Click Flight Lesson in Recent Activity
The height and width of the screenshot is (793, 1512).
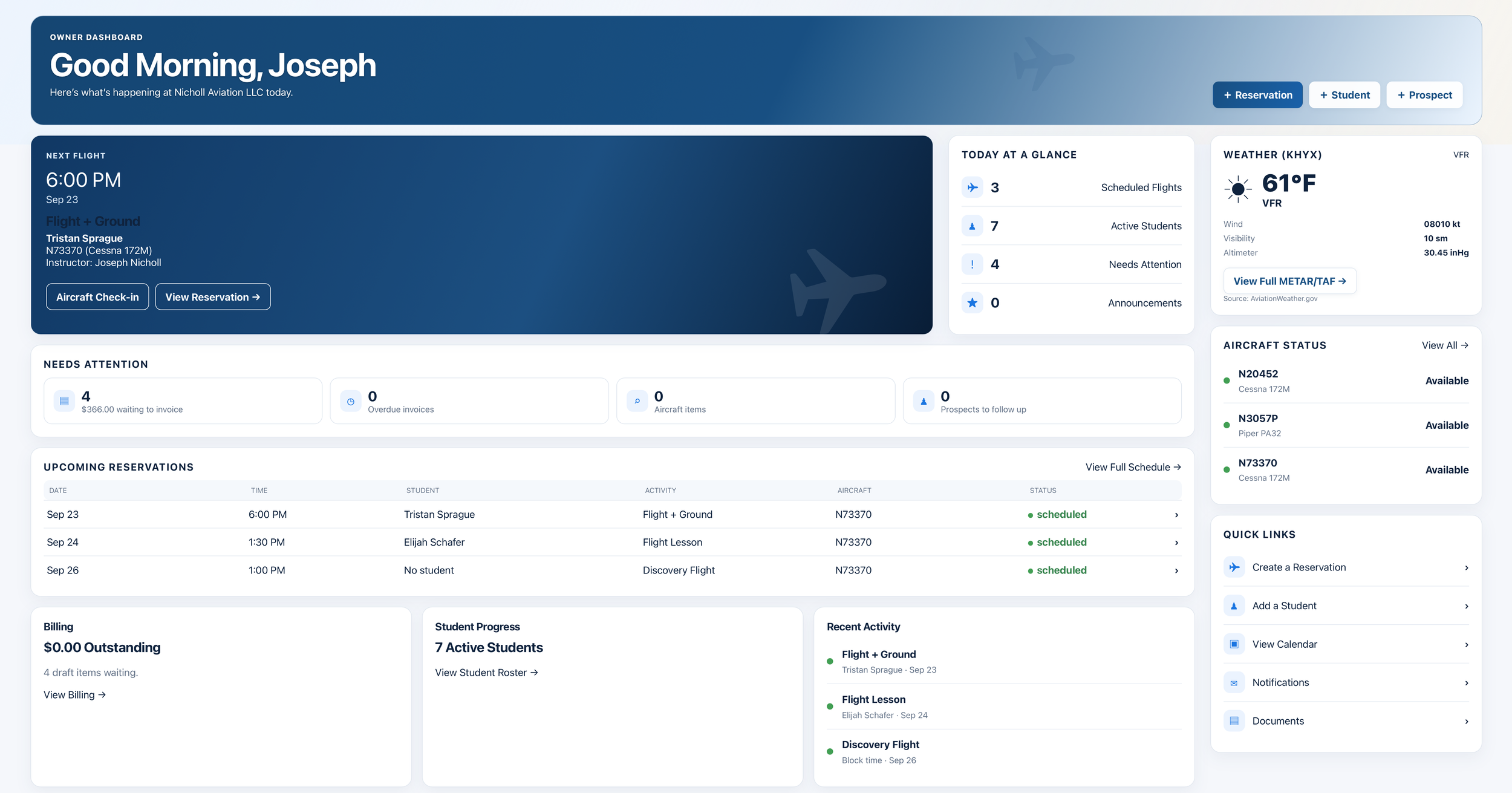click(x=873, y=700)
